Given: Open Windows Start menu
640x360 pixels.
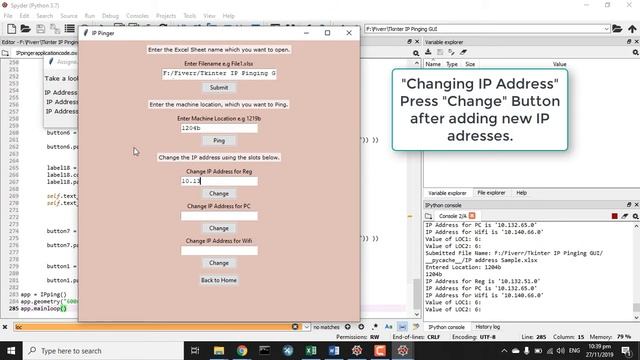Looking at the screenshot, I should click(x=11, y=351).
